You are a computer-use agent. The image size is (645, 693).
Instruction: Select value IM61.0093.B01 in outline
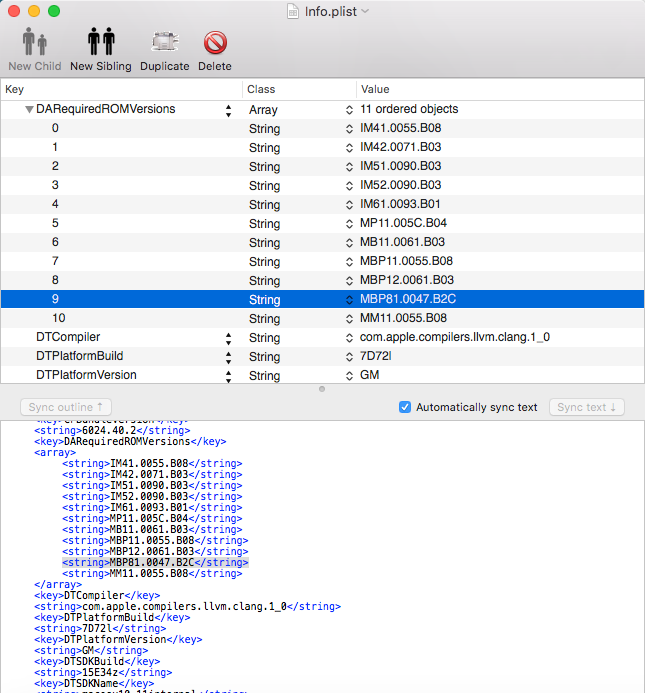tap(400, 204)
